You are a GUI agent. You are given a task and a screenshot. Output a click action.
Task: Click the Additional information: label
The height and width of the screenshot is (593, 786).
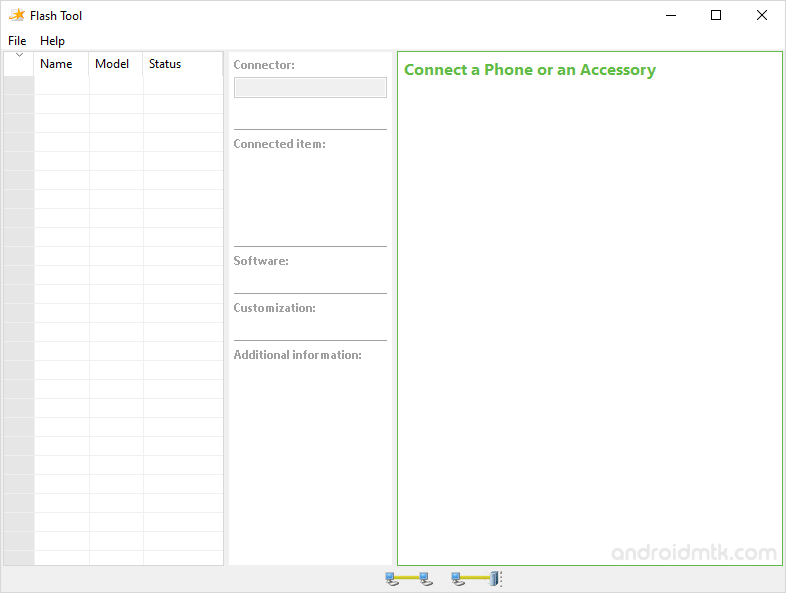coord(298,355)
